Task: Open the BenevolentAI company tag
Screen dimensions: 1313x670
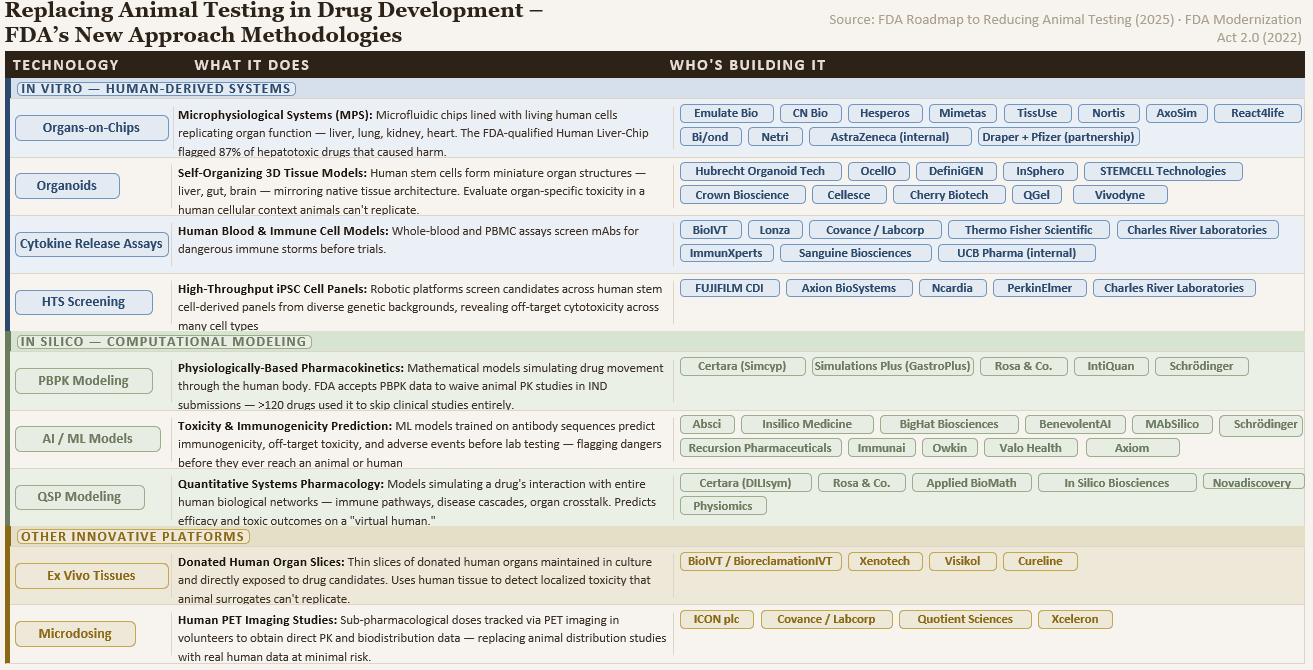Action: coord(1075,425)
